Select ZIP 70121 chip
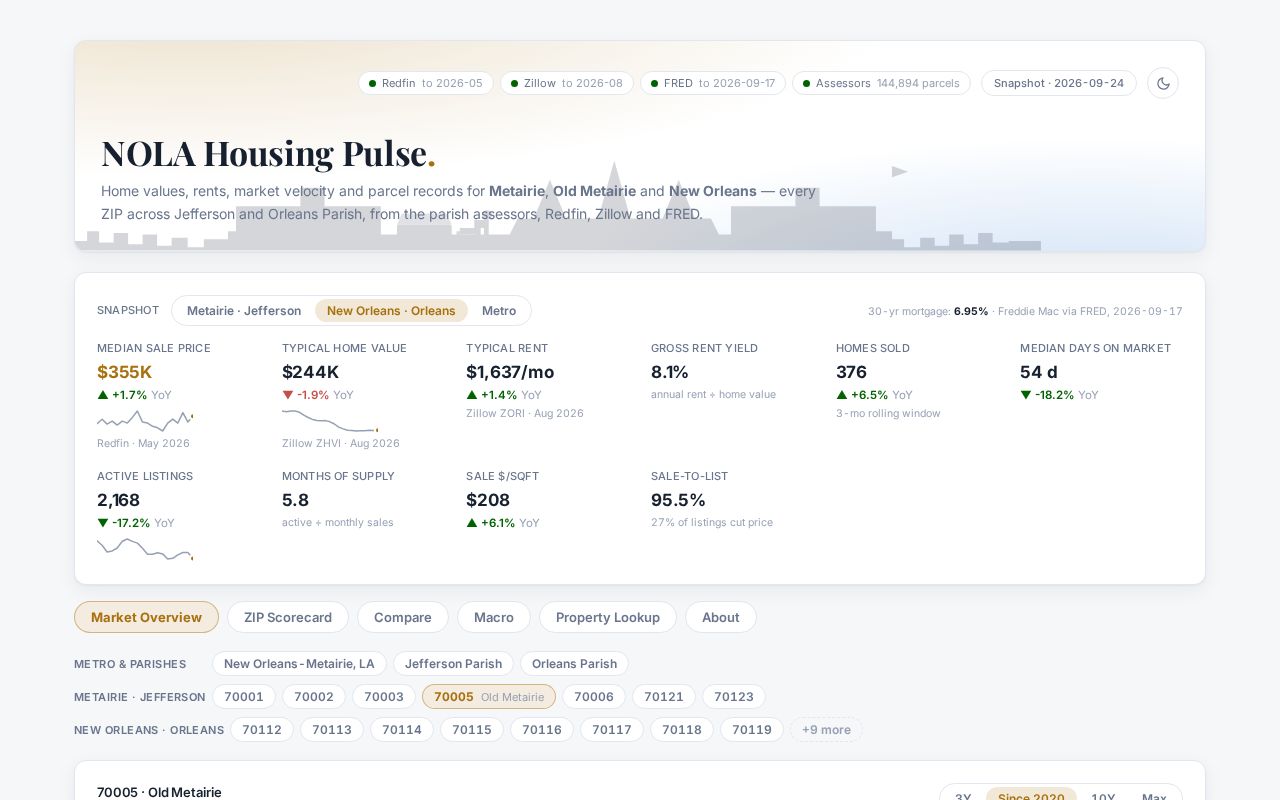1280x800 pixels. click(664, 697)
